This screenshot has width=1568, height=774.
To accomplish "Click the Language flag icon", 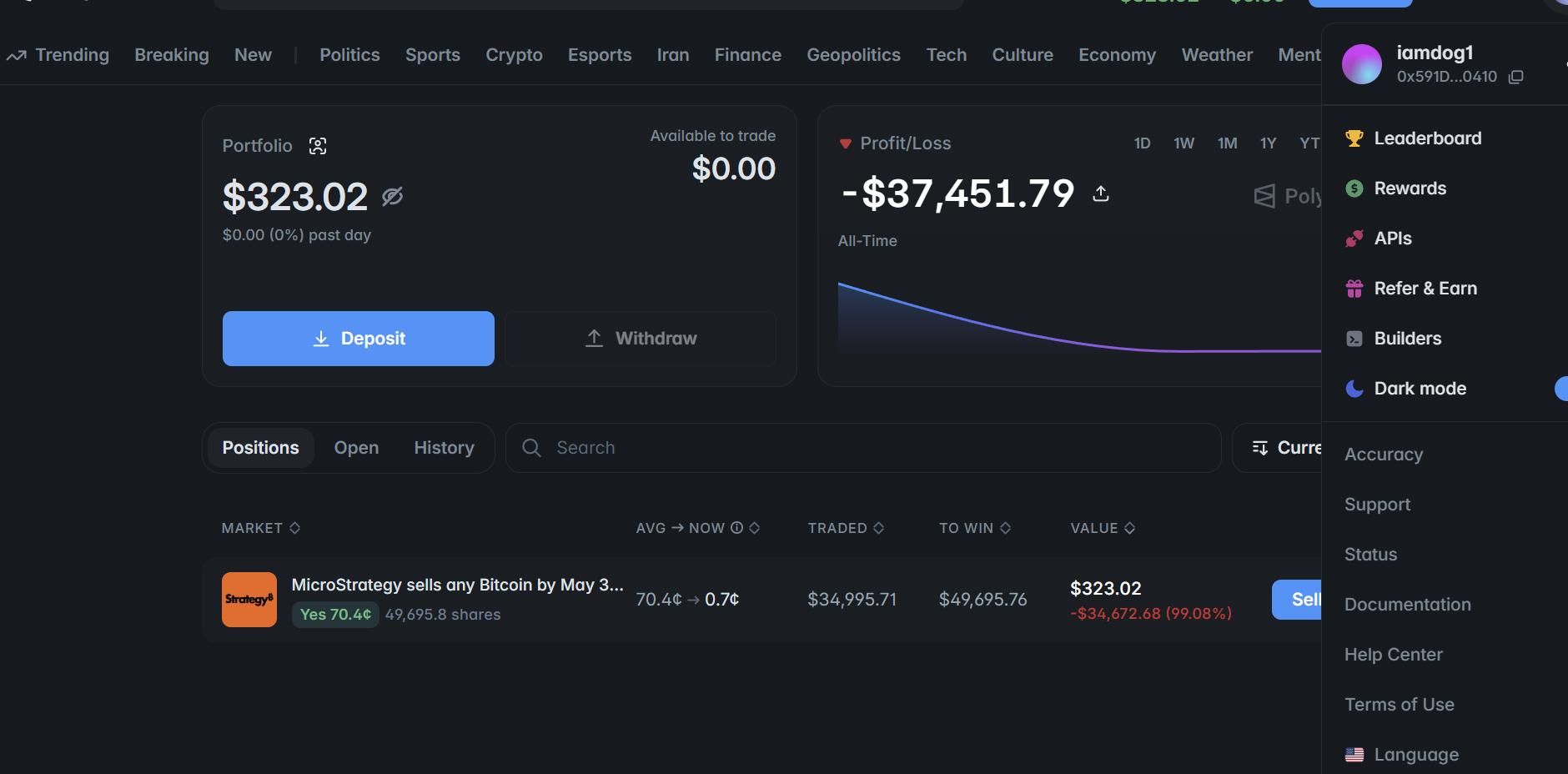I will pos(1354,755).
